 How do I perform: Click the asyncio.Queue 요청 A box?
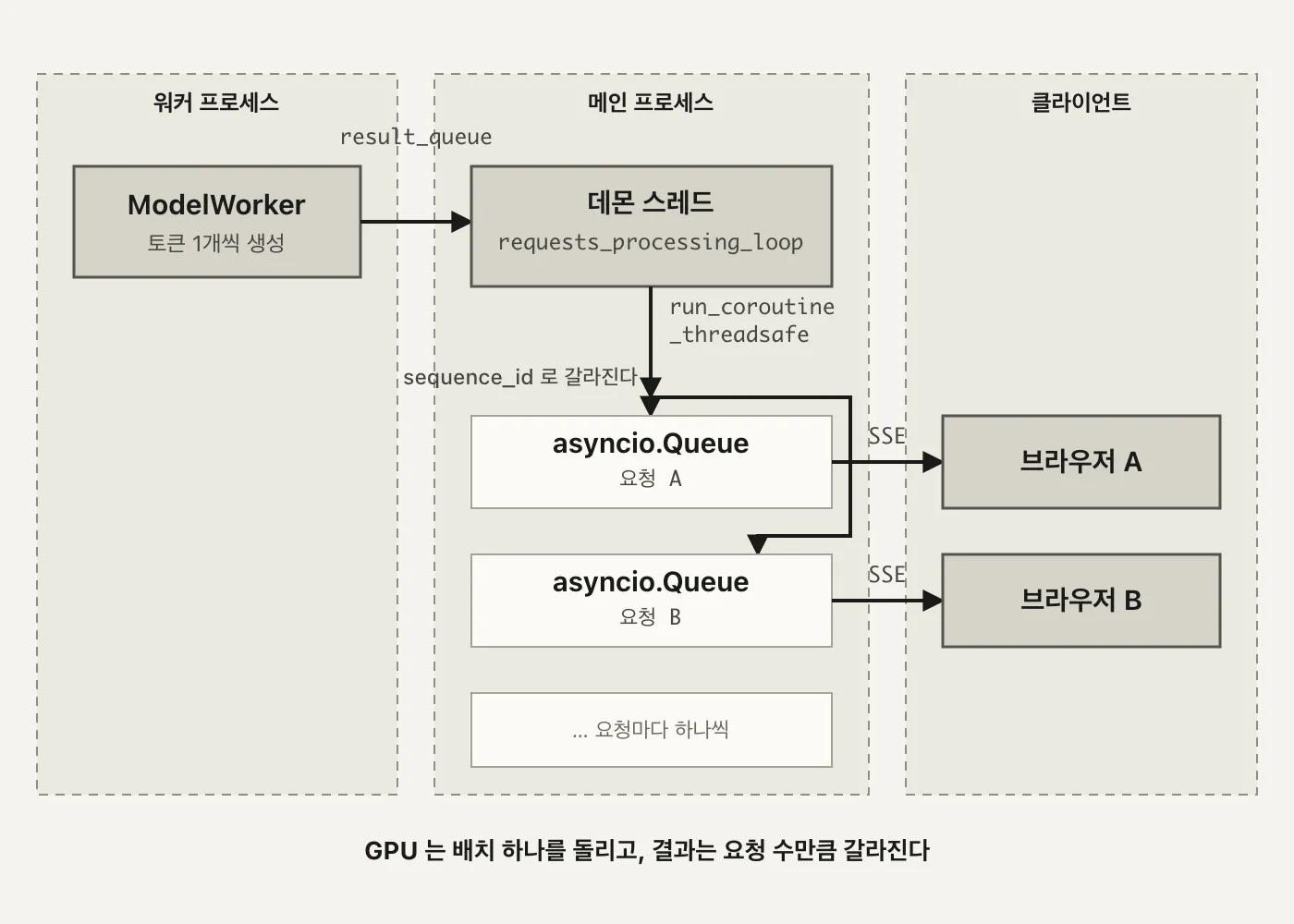pyautogui.click(x=652, y=462)
